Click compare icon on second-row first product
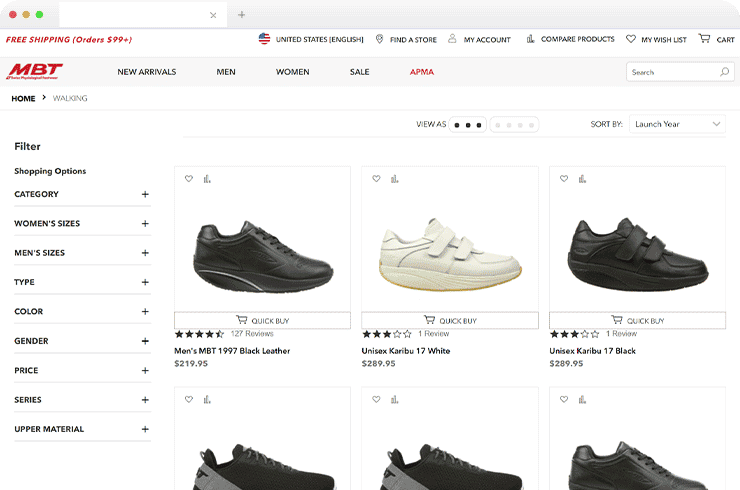The width and height of the screenshot is (740, 490). tap(207, 399)
